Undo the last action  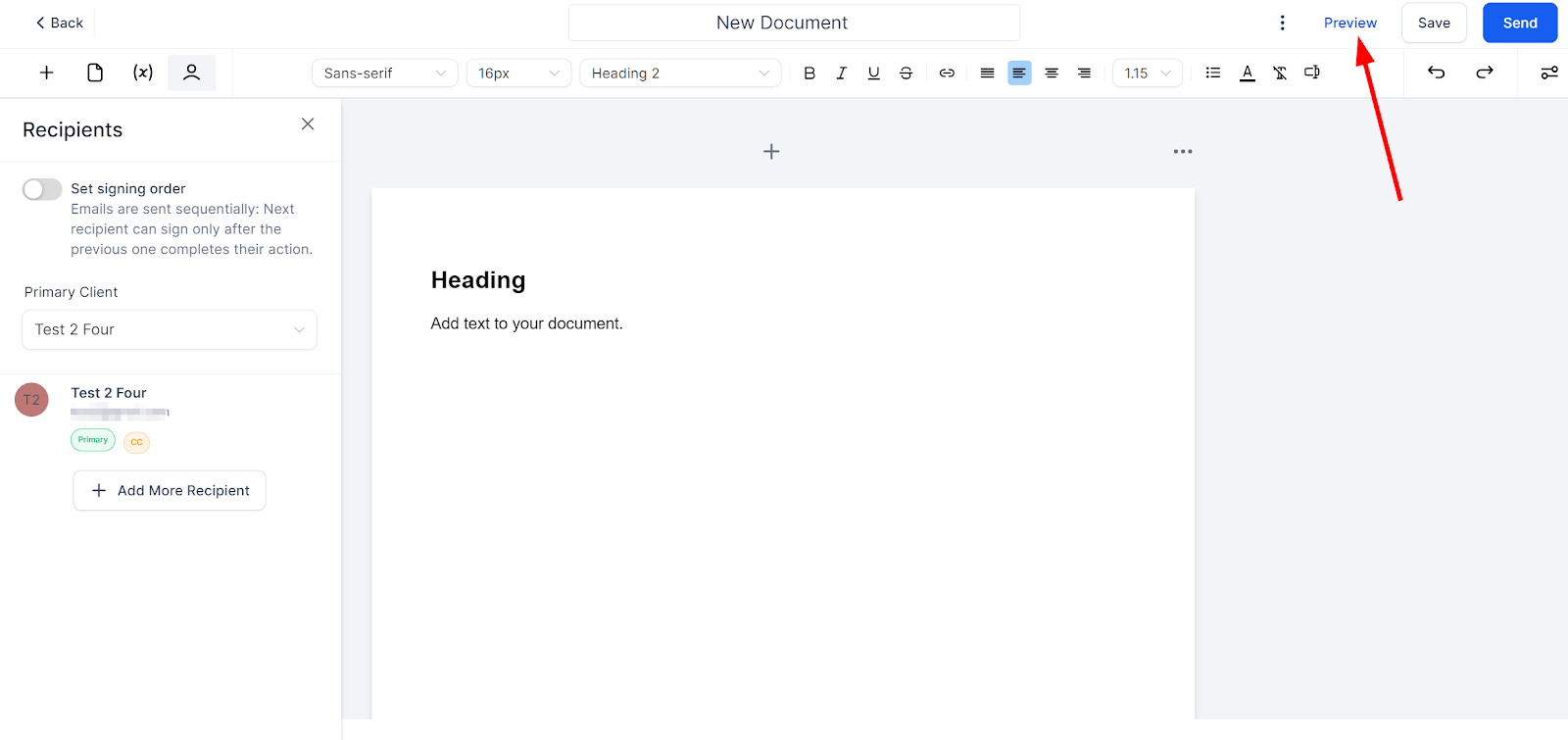tap(1437, 73)
